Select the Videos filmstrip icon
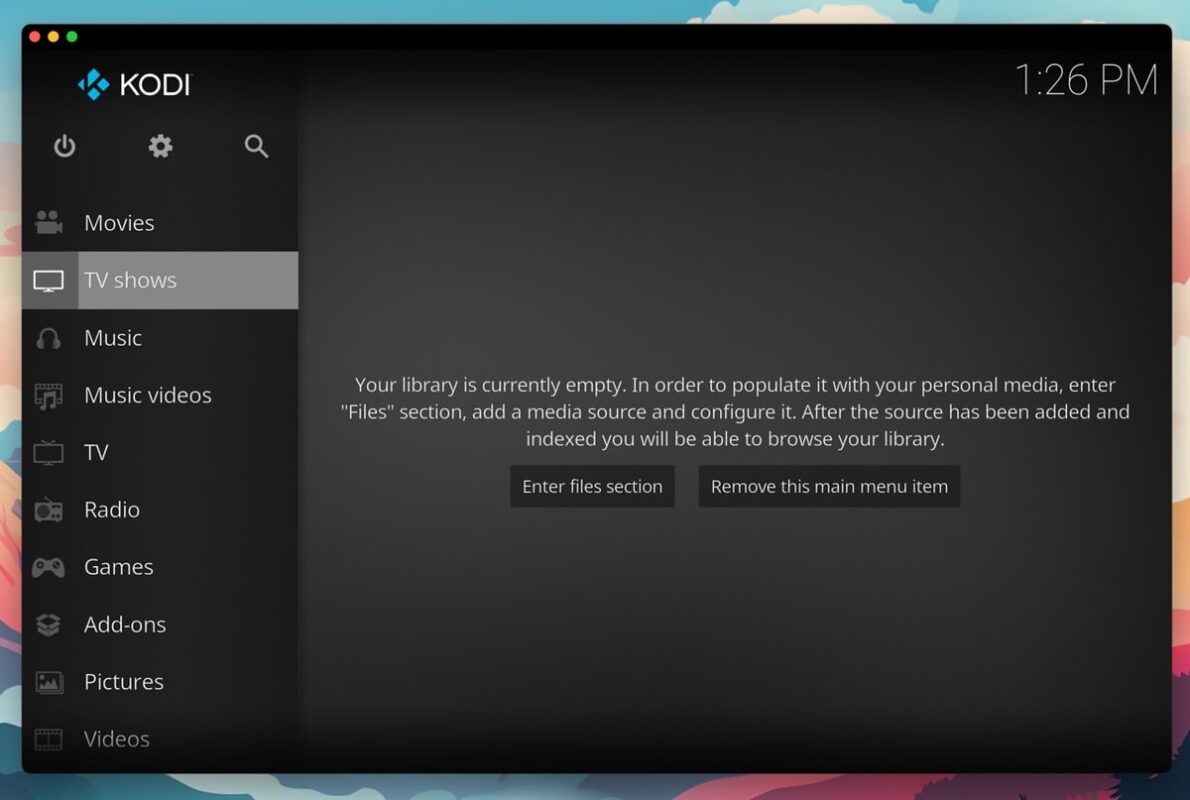Viewport: 1190px width, 800px height. point(48,738)
